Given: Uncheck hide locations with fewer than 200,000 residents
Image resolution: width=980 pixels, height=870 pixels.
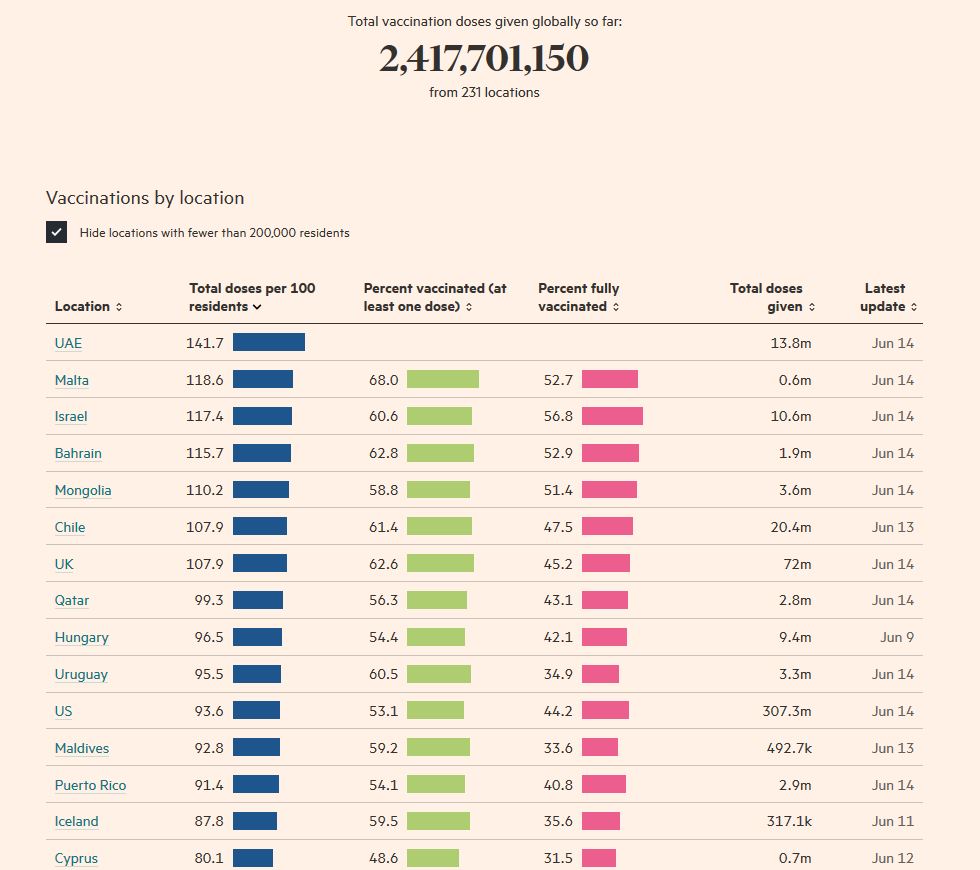Looking at the screenshot, I should pyautogui.click(x=57, y=232).
